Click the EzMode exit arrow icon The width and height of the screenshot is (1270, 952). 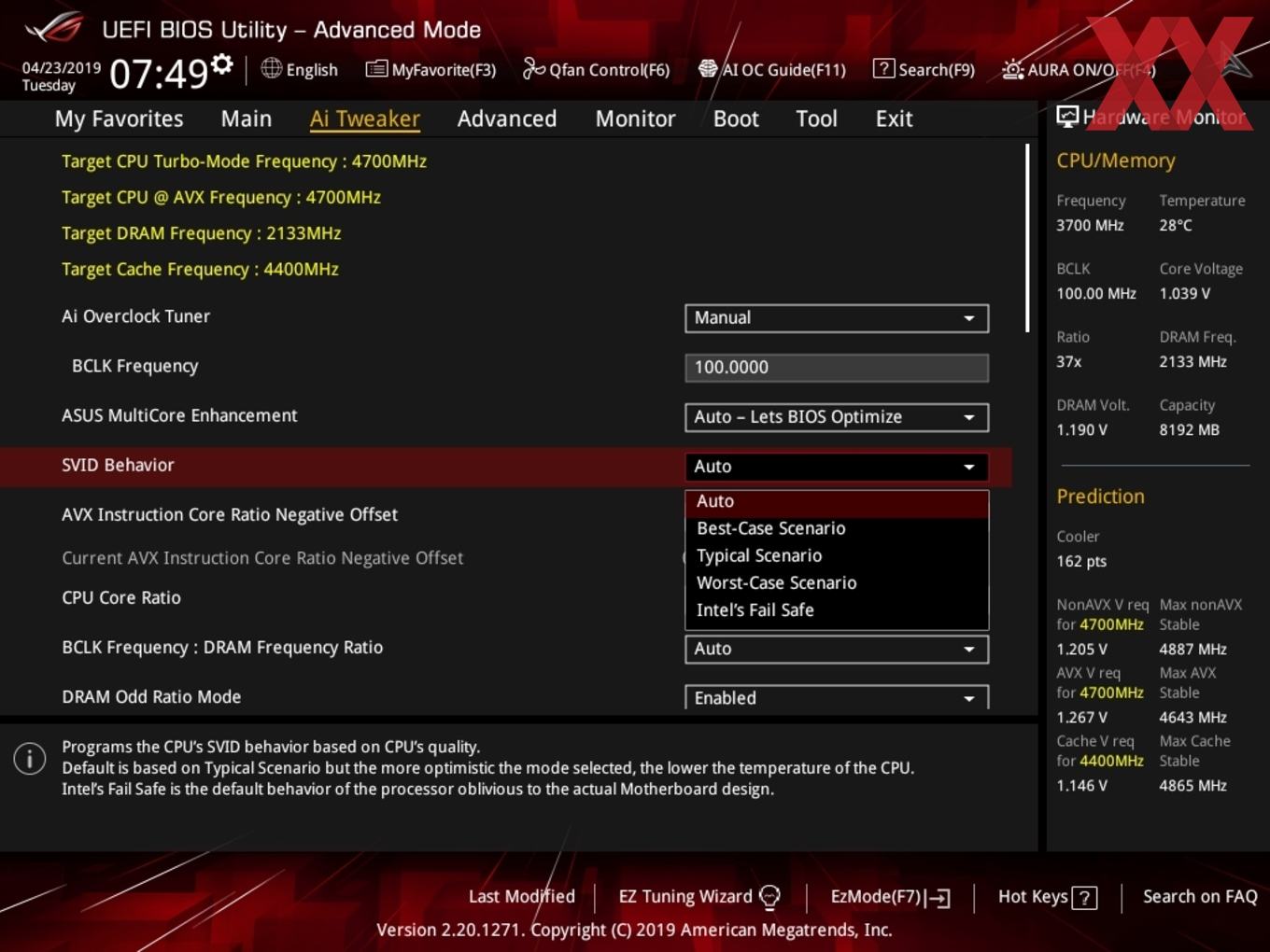coord(938,898)
